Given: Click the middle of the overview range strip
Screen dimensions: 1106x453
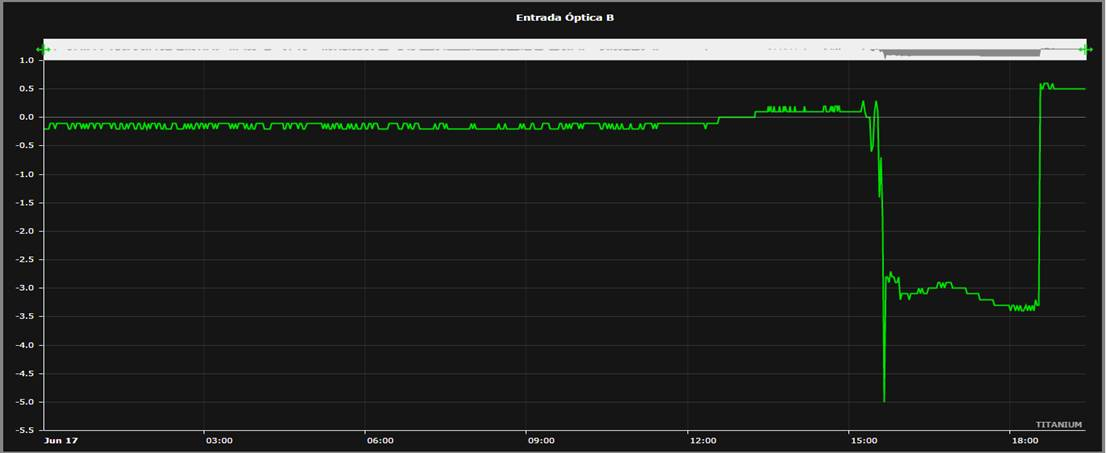Looking at the screenshot, I should click(564, 49).
